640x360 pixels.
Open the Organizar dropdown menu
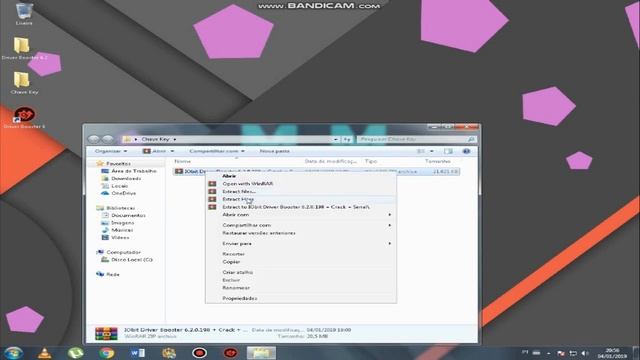click(x=110, y=151)
